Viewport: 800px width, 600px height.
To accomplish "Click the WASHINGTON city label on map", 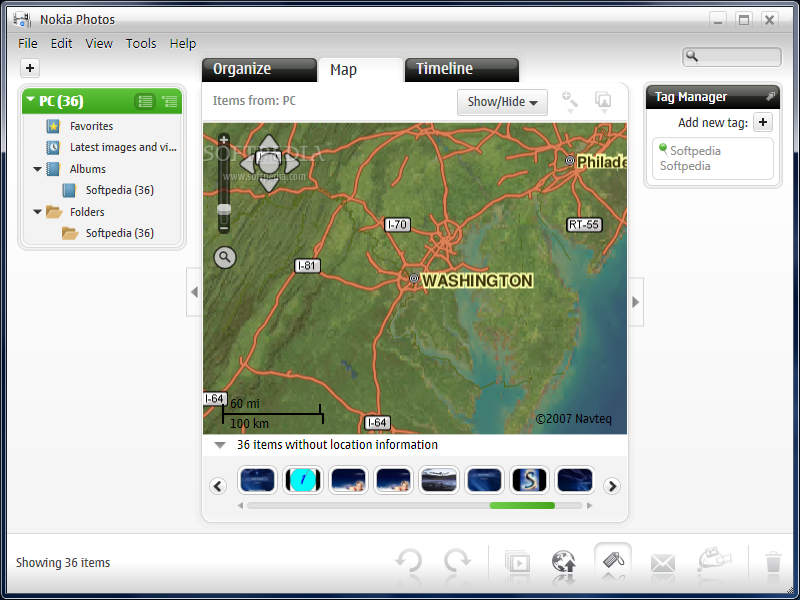I will (478, 281).
